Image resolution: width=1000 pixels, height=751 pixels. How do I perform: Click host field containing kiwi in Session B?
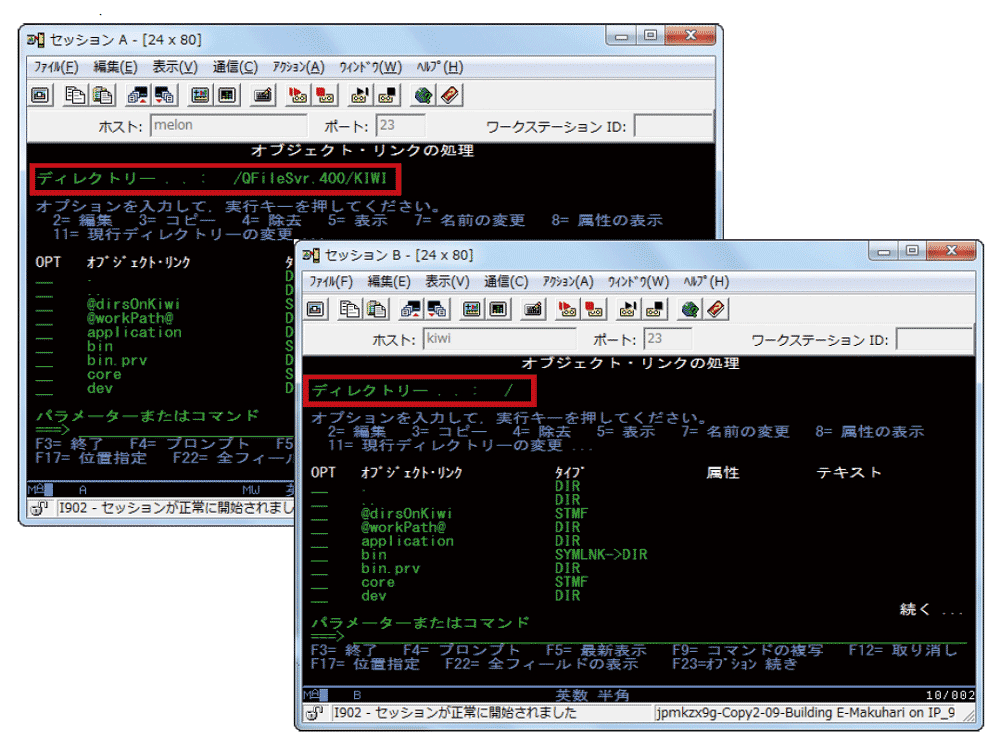pyautogui.click(x=499, y=339)
